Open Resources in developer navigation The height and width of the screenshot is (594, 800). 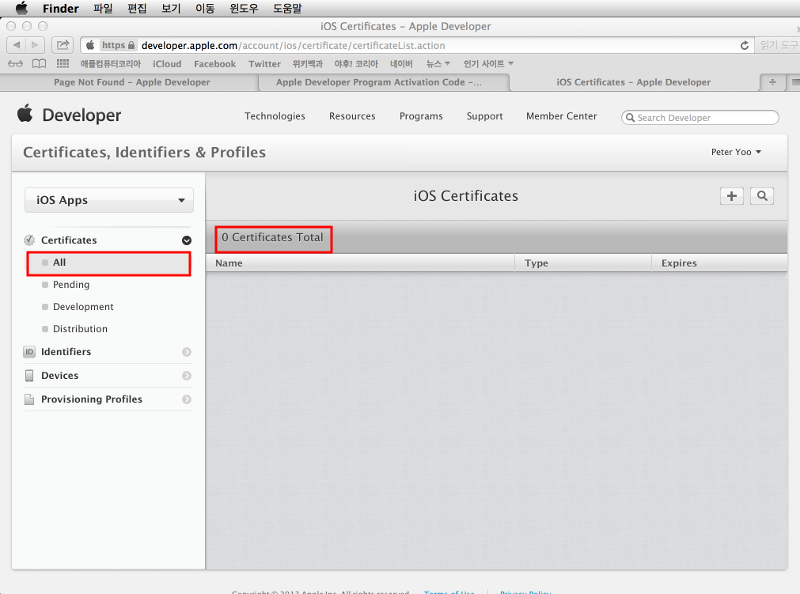[x=352, y=116]
